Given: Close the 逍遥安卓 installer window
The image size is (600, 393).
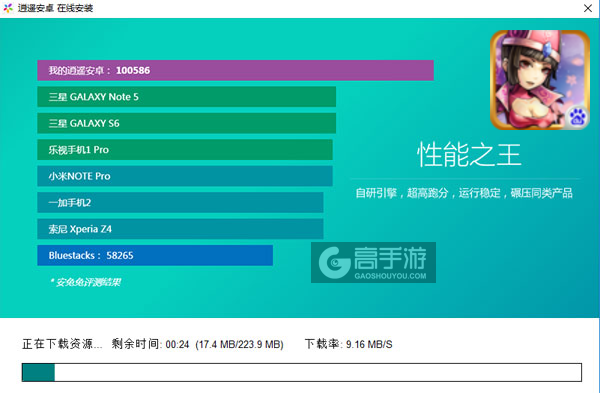Looking at the screenshot, I should tap(588, 8).
